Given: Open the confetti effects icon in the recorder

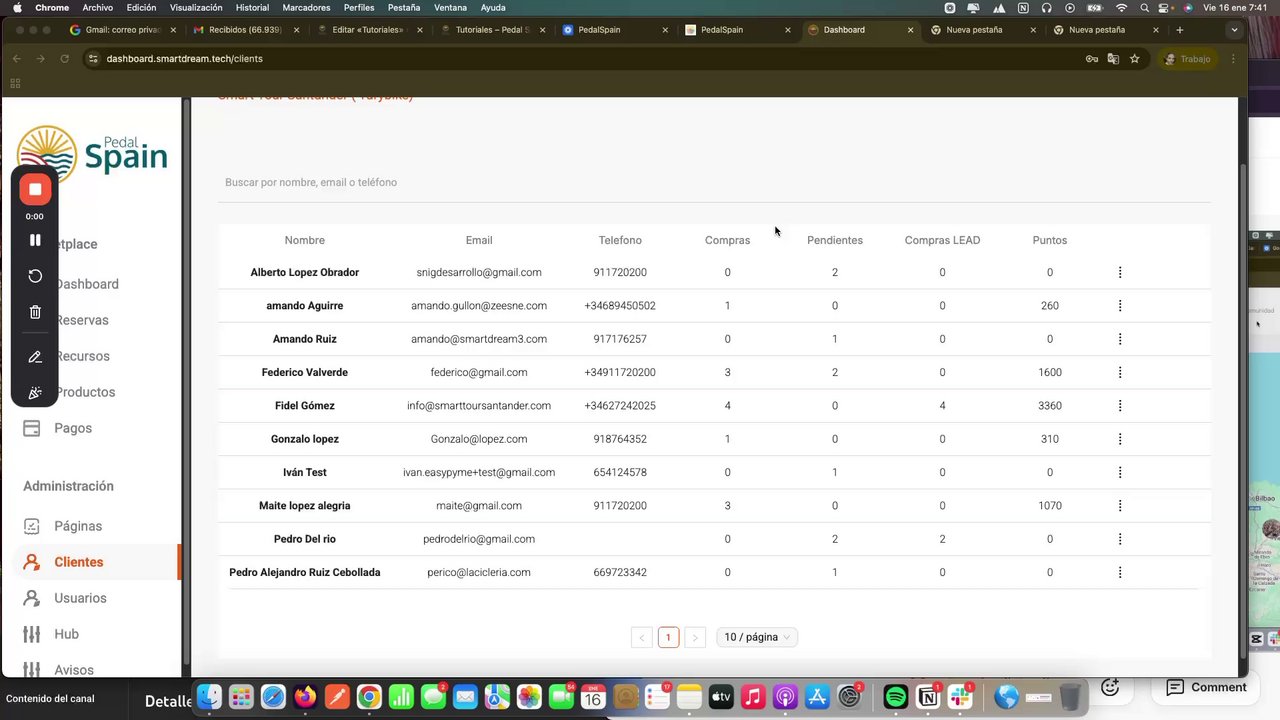Looking at the screenshot, I should point(35,393).
